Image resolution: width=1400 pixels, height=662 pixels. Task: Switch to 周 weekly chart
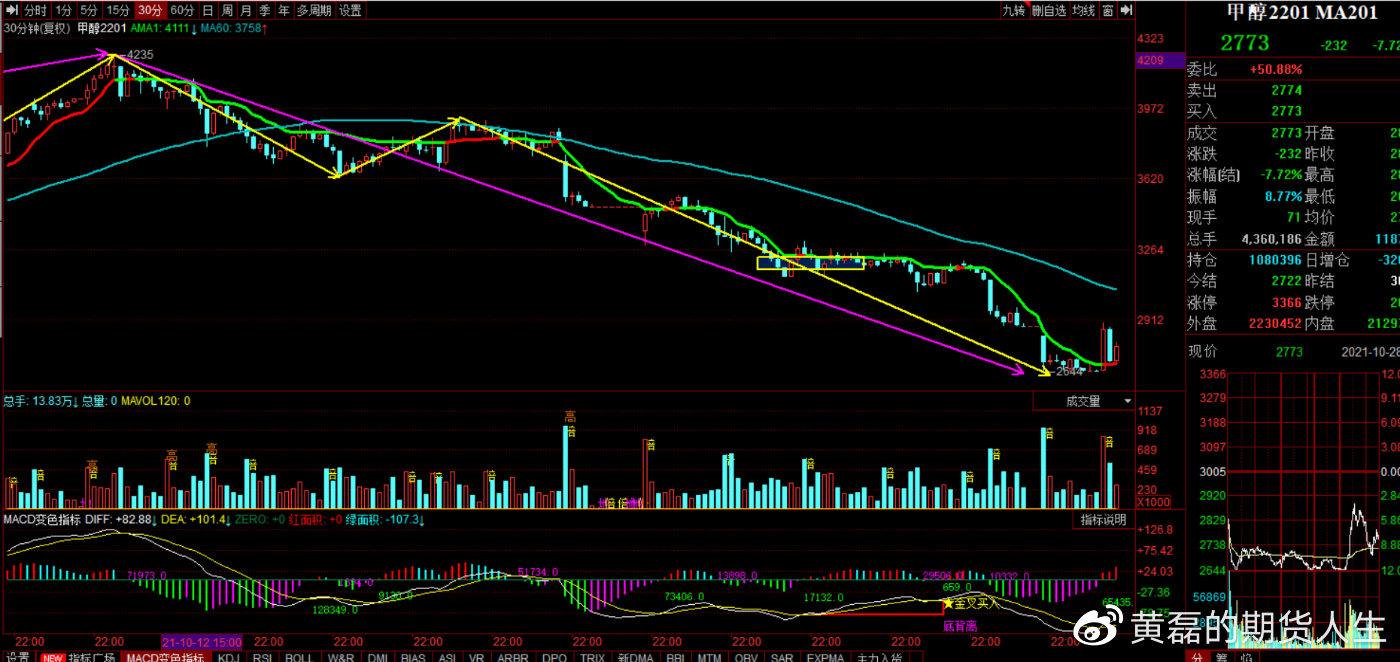(x=227, y=10)
